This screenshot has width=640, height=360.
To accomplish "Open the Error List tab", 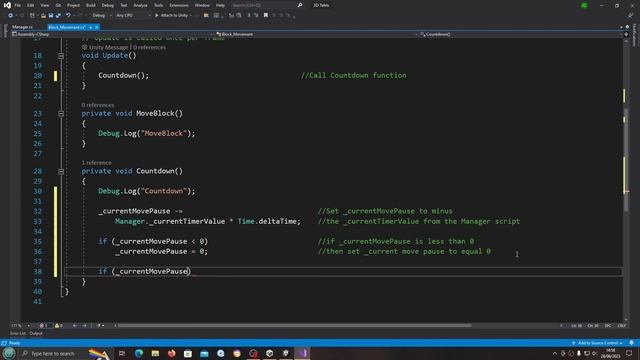I will (18, 333).
